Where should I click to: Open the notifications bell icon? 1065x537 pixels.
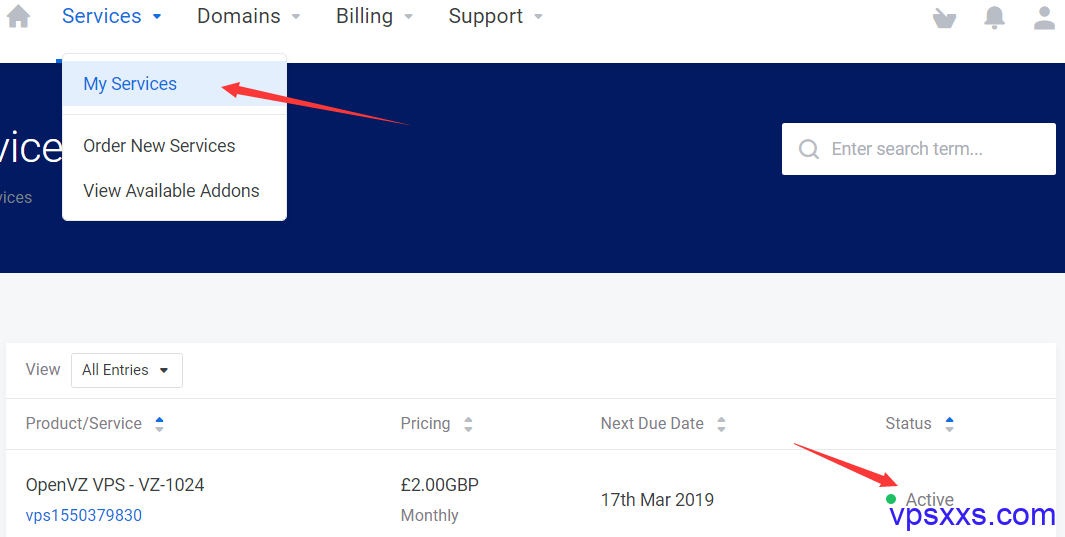point(994,18)
